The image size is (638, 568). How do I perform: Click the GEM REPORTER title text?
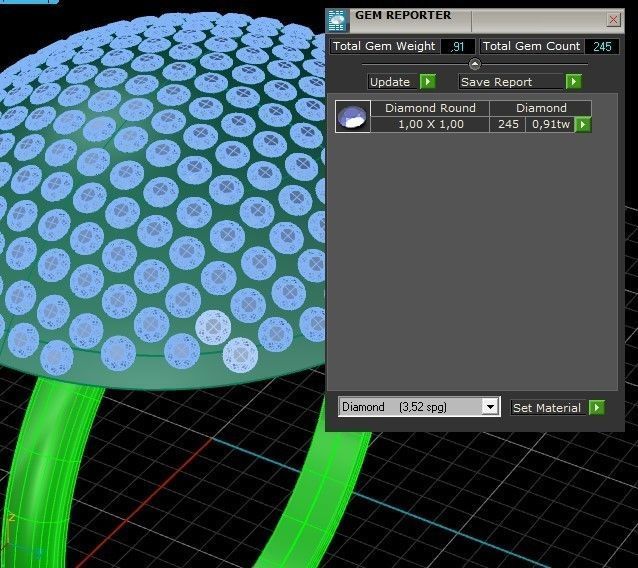403,15
